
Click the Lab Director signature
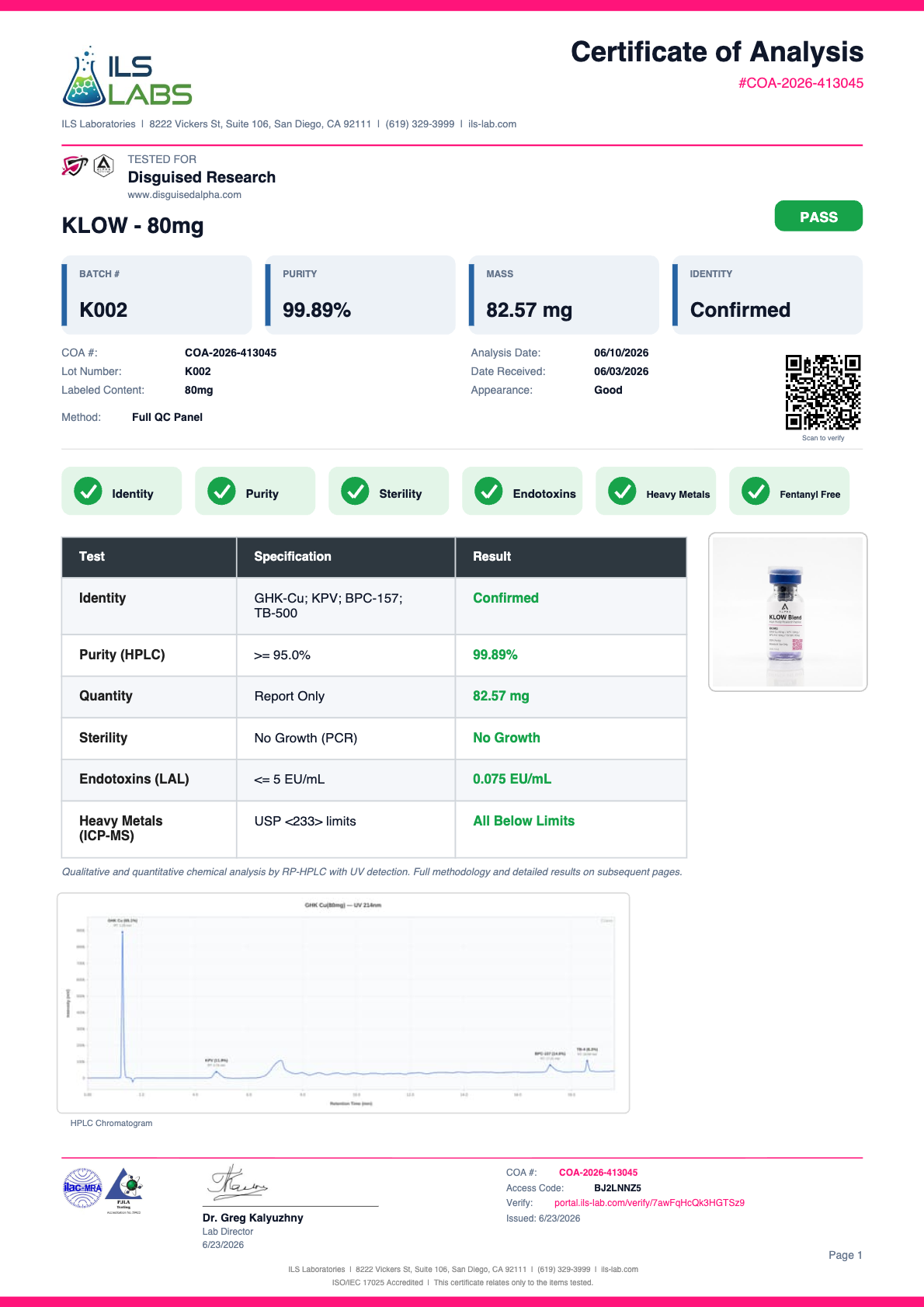[237, 1182]
